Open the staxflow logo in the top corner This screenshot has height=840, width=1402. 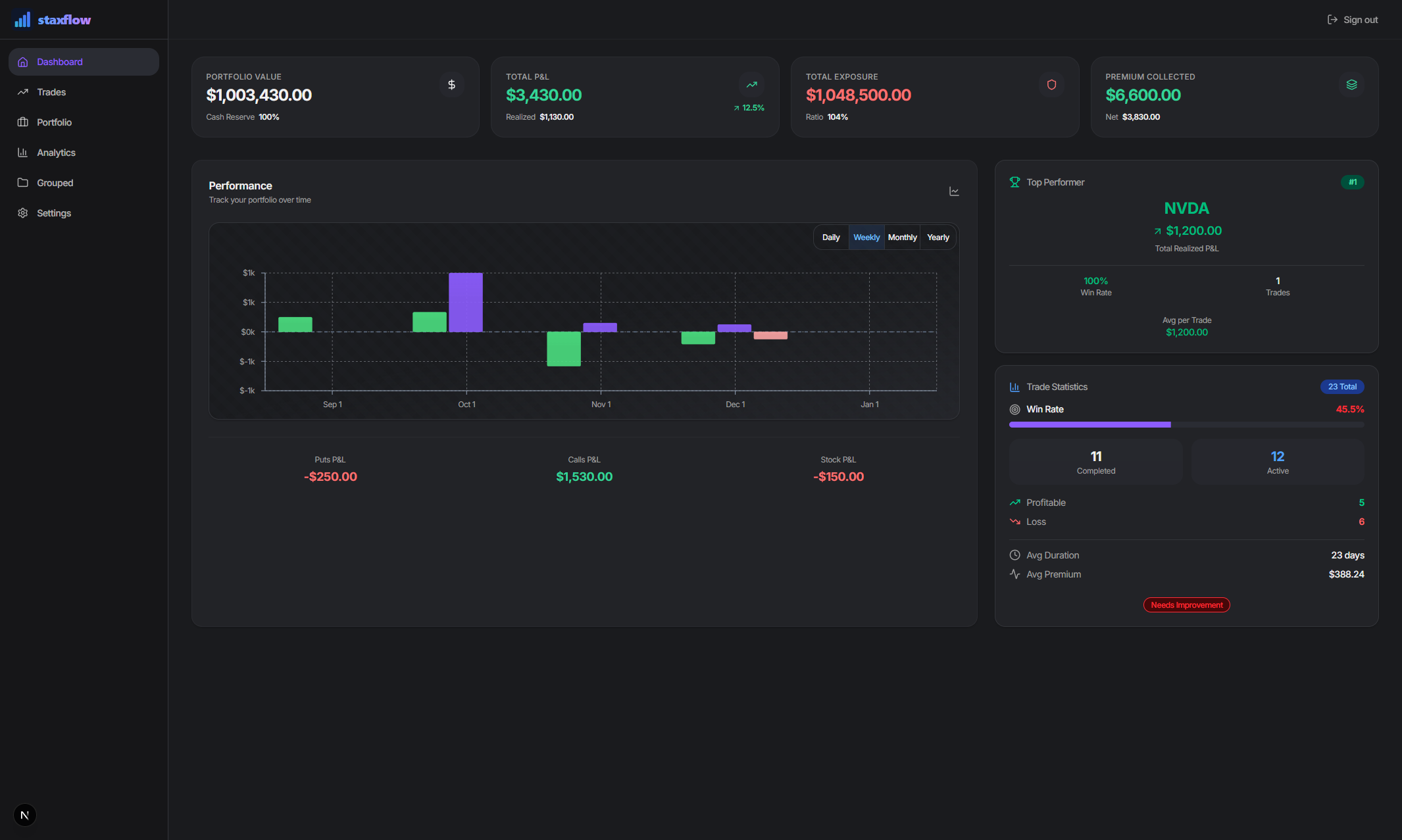click(51, 19)
